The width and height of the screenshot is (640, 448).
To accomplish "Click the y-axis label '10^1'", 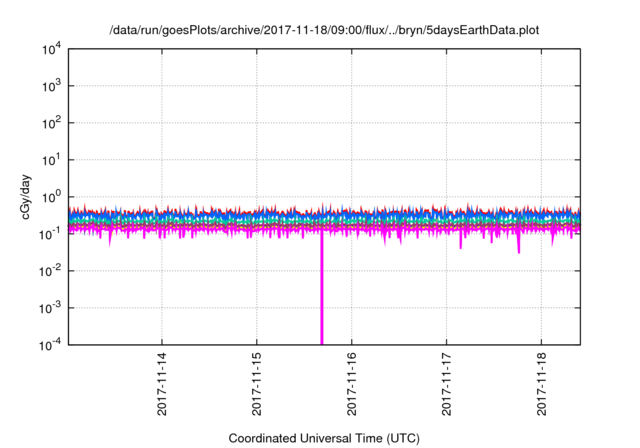I will click(x=52, y=160).
